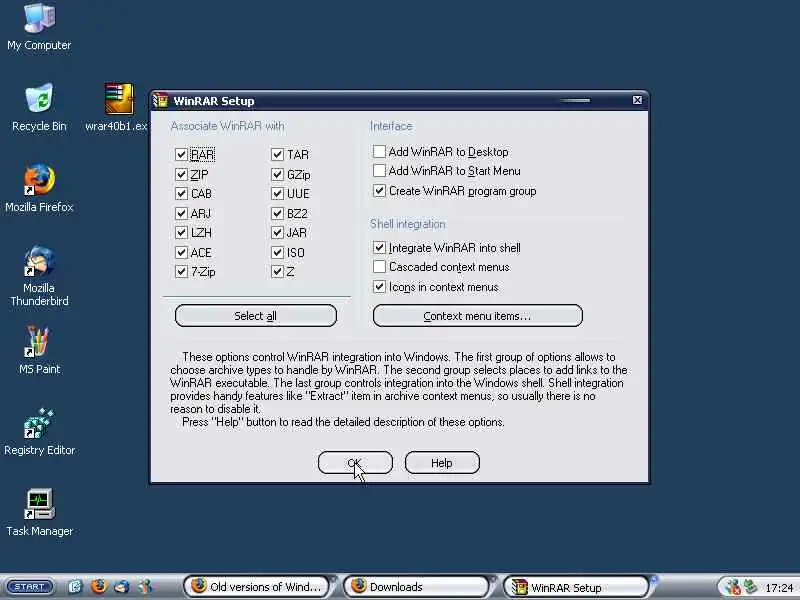Open Context menu items dialog
Screen dimensions: 800x600
(478, 316)
